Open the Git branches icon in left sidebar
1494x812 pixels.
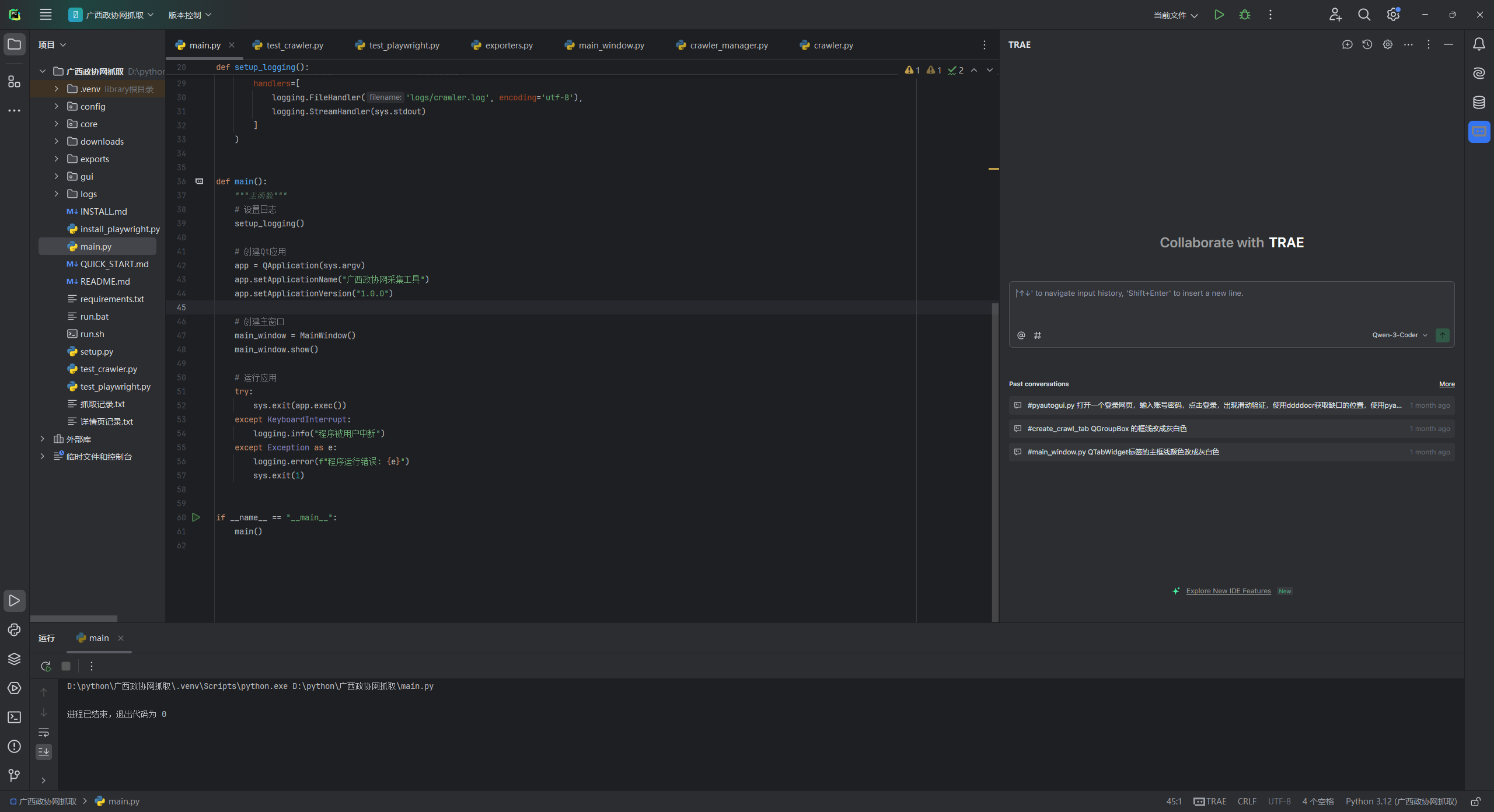14,775
